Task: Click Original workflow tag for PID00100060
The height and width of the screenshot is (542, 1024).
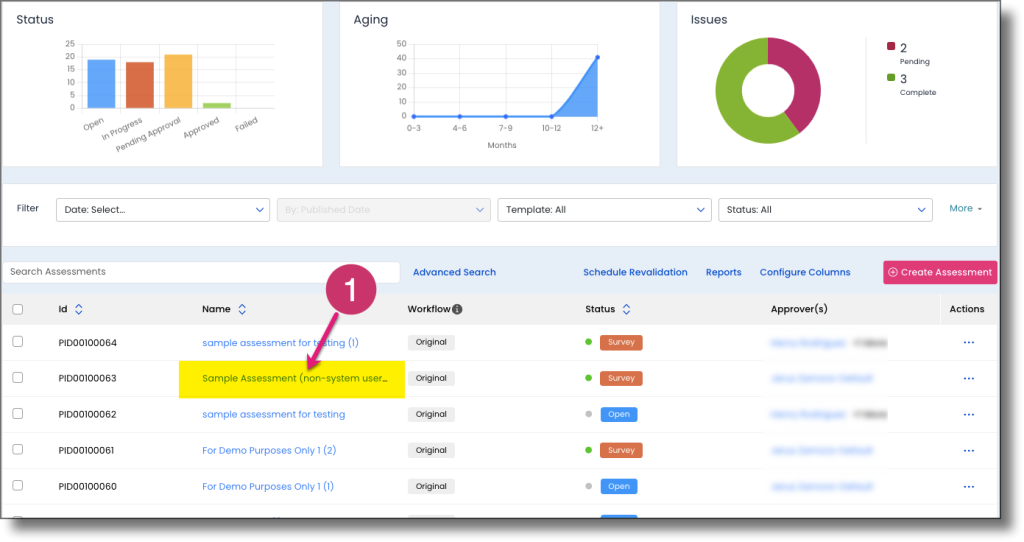Action: (431, 486)
